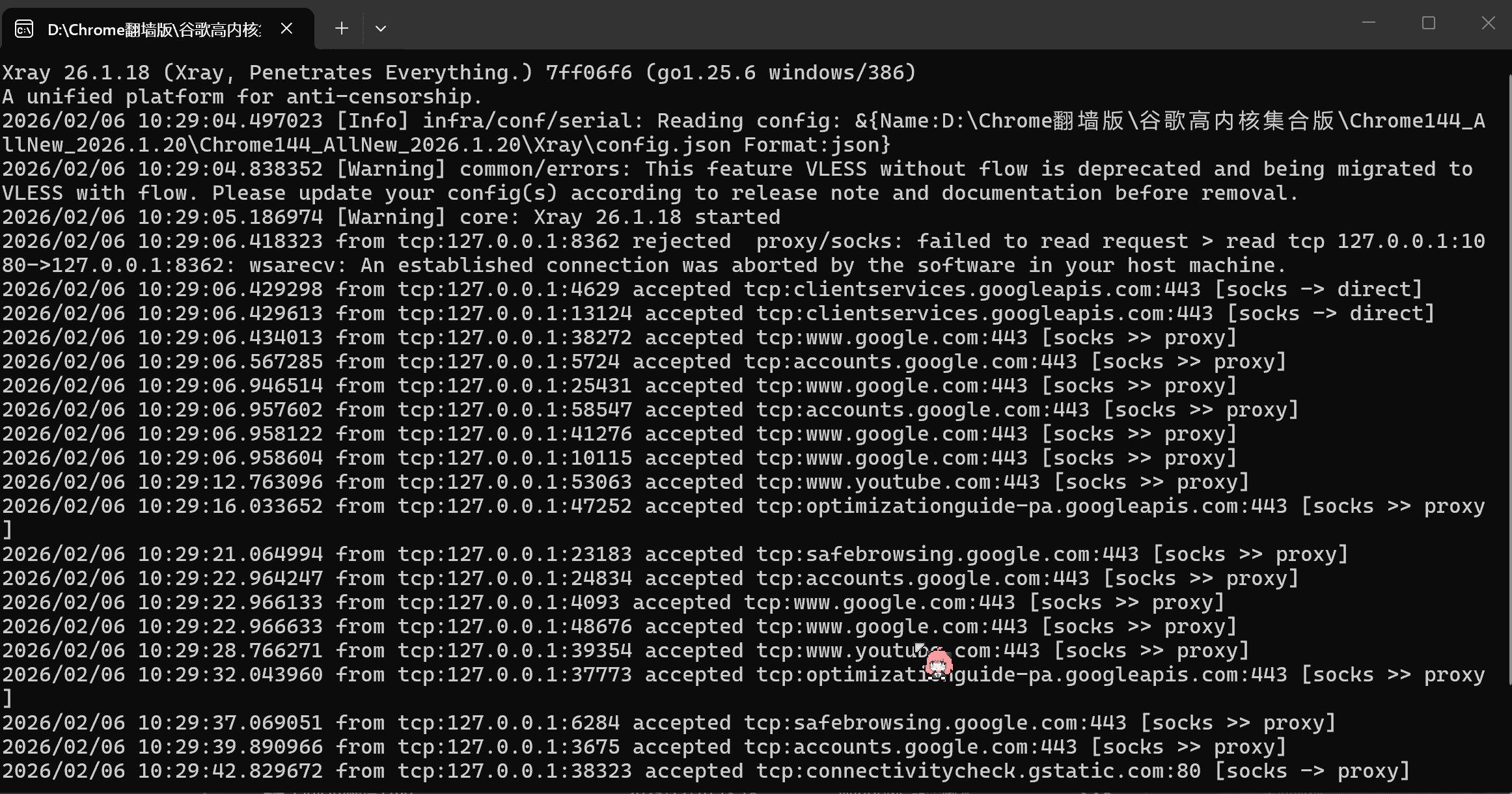
Task: Click the command prompt icon on the tab
Action: tap(24, 29)
